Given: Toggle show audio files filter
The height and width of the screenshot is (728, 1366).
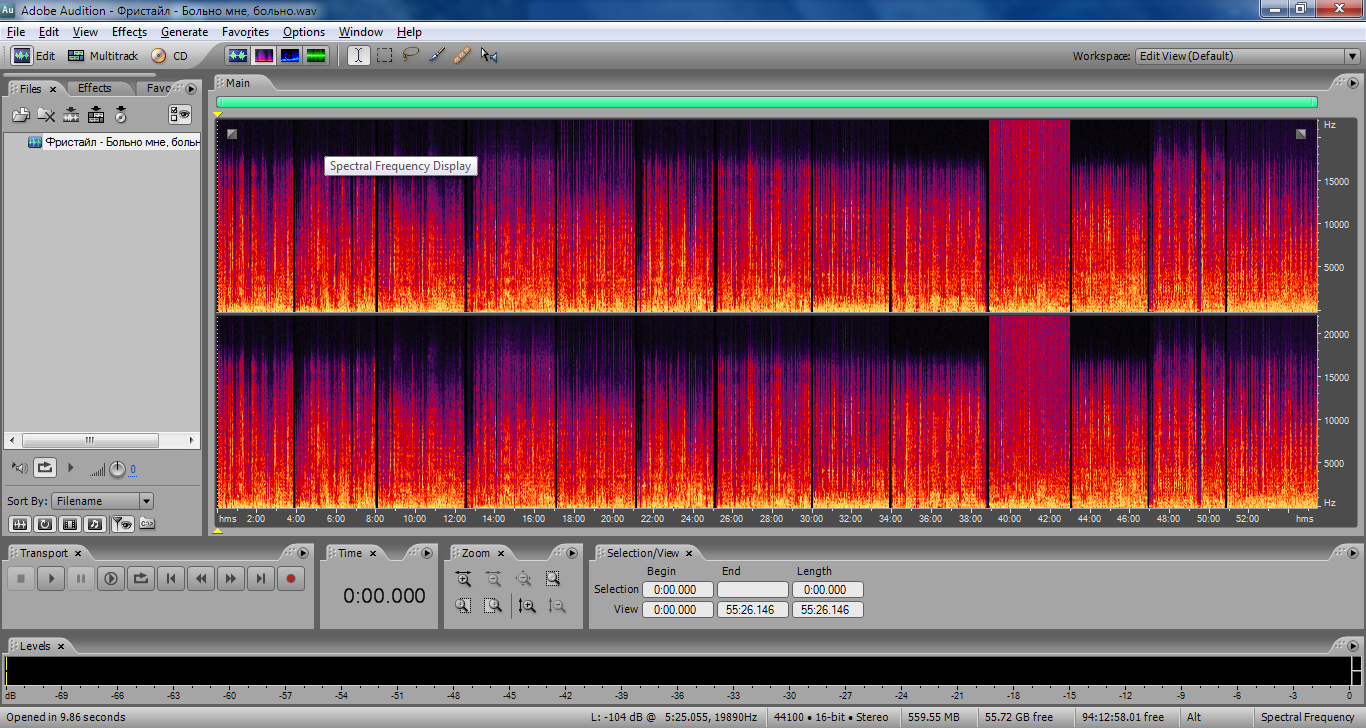Looking at the screenshot, I should pos(20,523).
